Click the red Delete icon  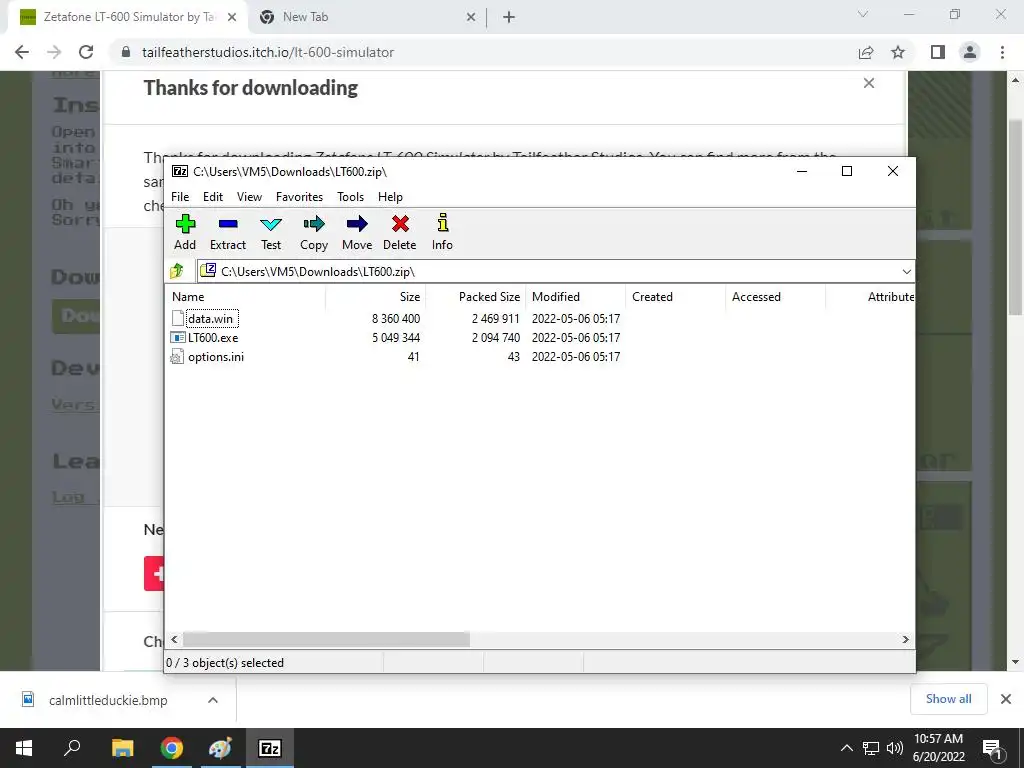(400, 224)
